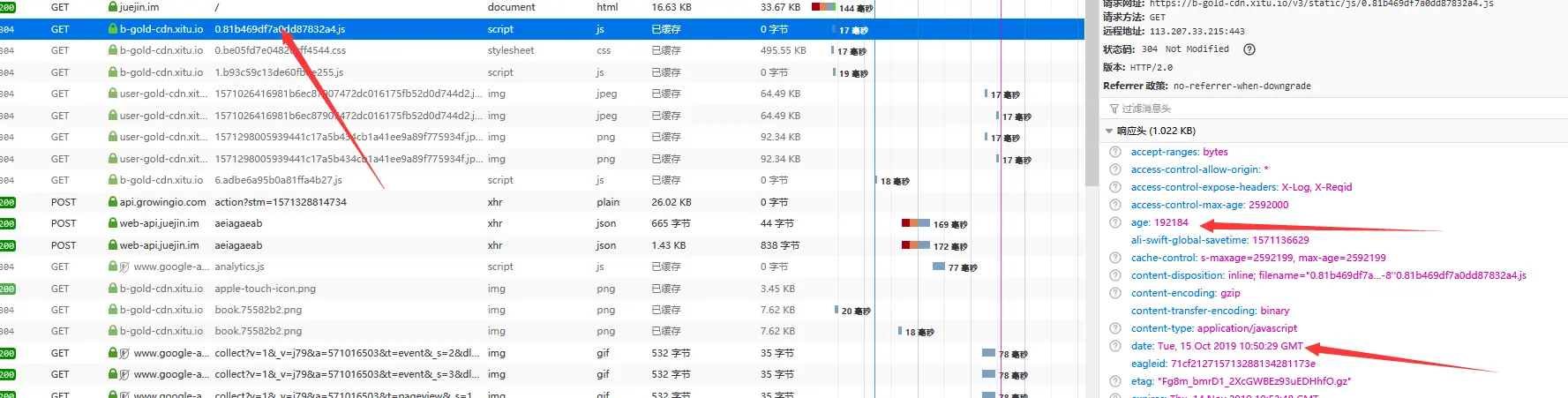Click the help icon beside the cache-control header
Image resolution: width=1568 pixels, height=398 pixels.
tap(1115, 258)
